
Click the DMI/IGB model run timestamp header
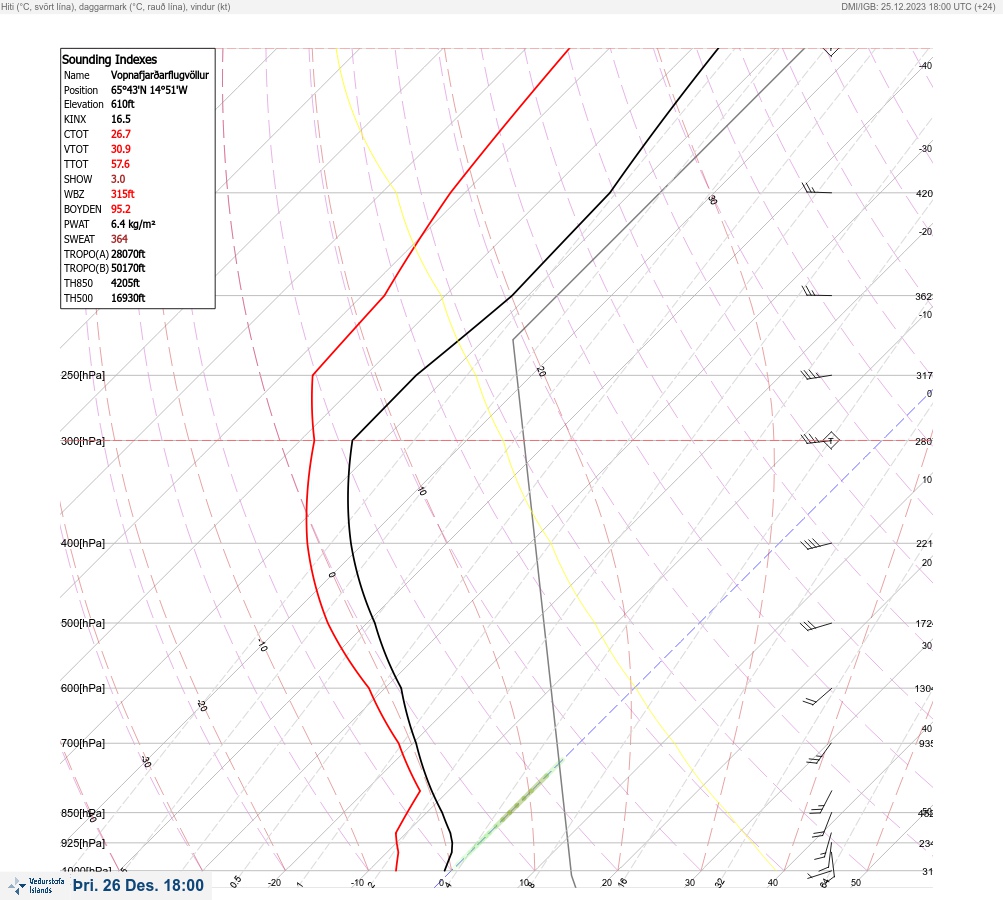919,6
